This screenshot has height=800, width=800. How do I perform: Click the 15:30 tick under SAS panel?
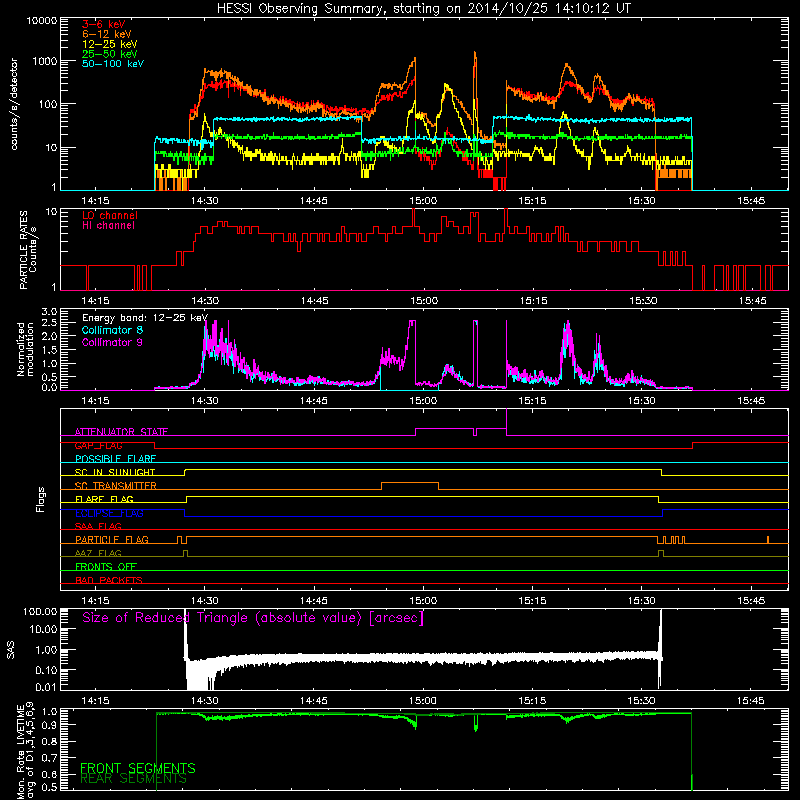click(641, 701)
